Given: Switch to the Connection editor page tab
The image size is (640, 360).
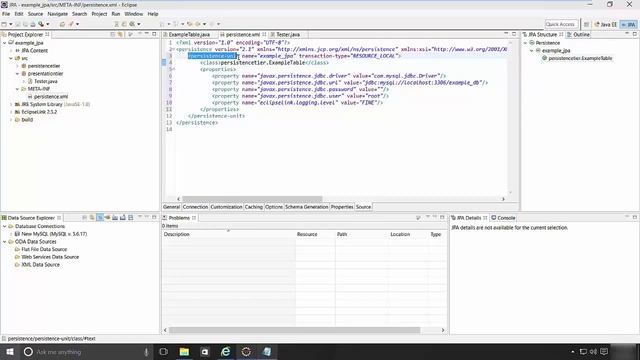Looking at the screenshot, I should click(195, 207).
